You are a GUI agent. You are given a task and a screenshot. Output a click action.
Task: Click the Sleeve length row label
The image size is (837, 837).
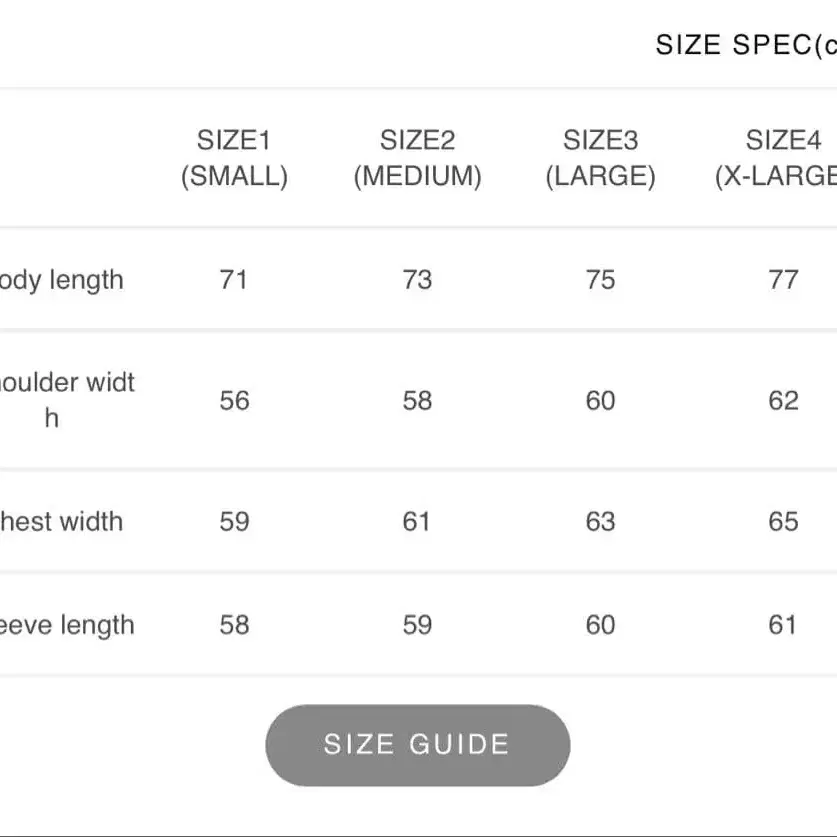click(x=67, y=625)
